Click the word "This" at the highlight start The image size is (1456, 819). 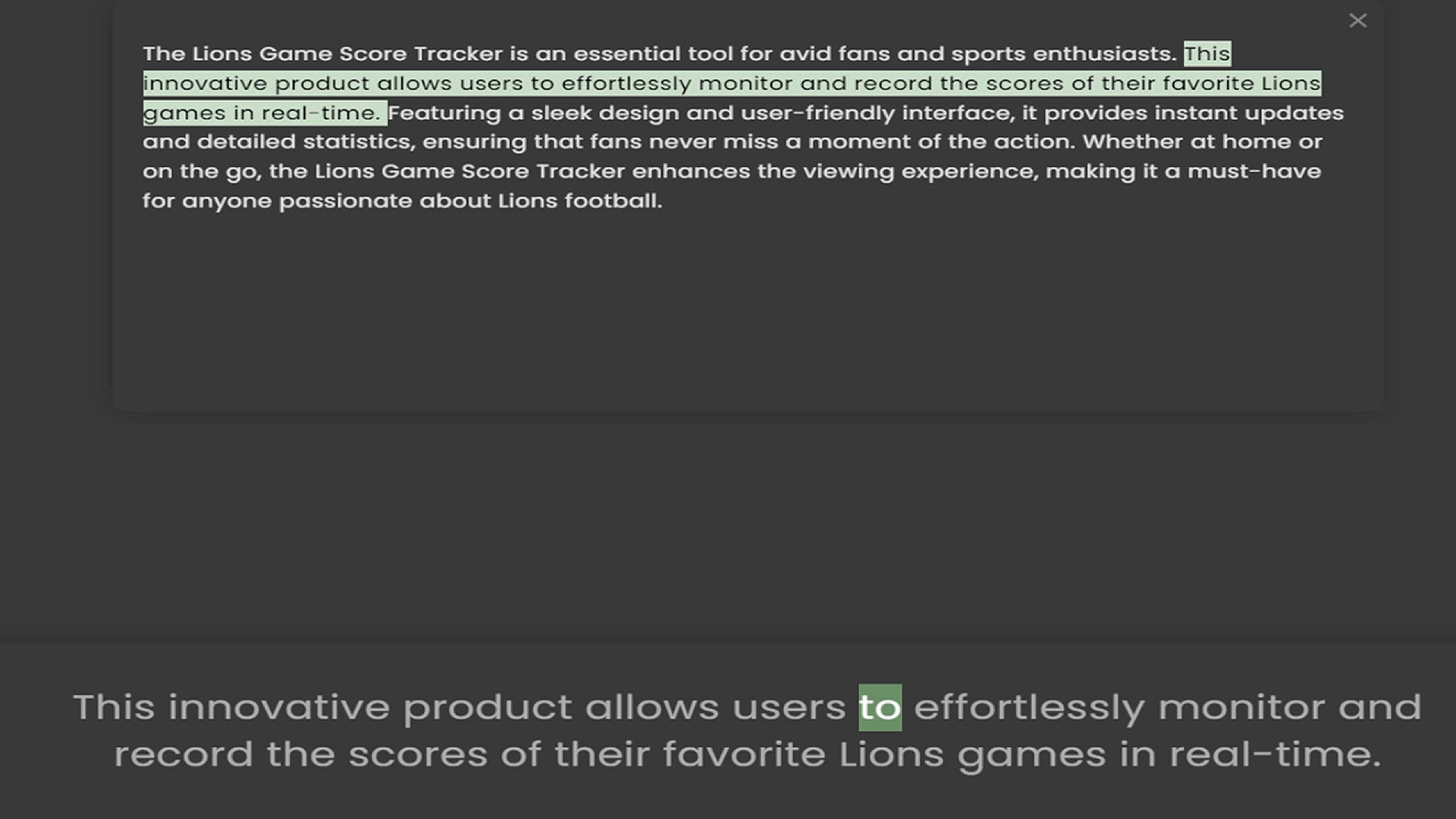[x=1207, y=53]
